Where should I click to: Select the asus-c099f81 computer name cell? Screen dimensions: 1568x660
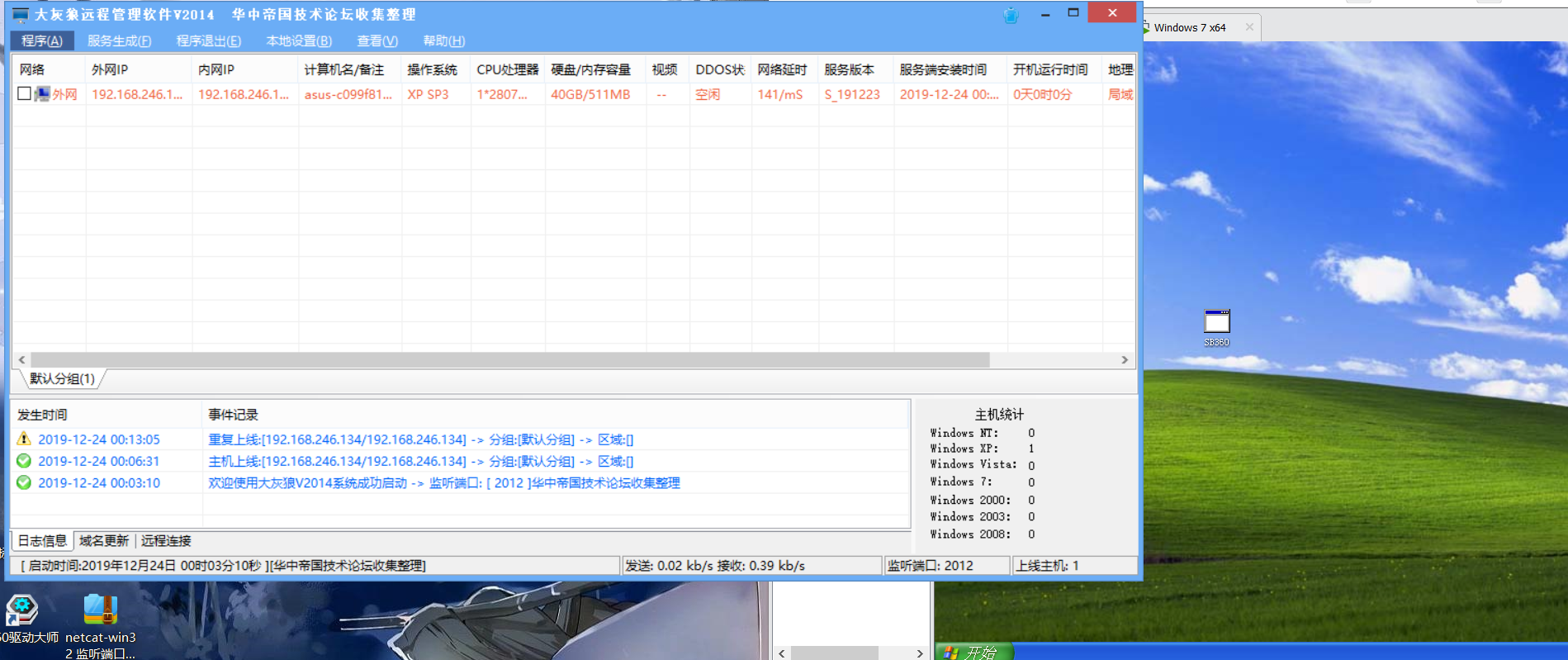click(x=348, y=94)
